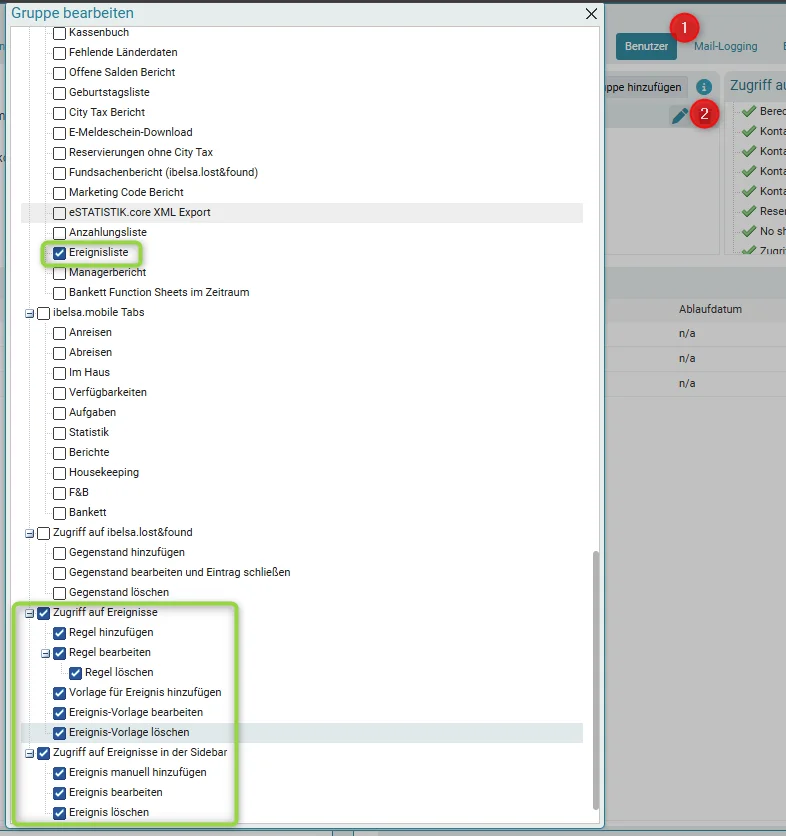This screenshot has width=786, height=836.
Task: Uncheck Ereignis-Vorlage löschen
Action: [60, 733]
